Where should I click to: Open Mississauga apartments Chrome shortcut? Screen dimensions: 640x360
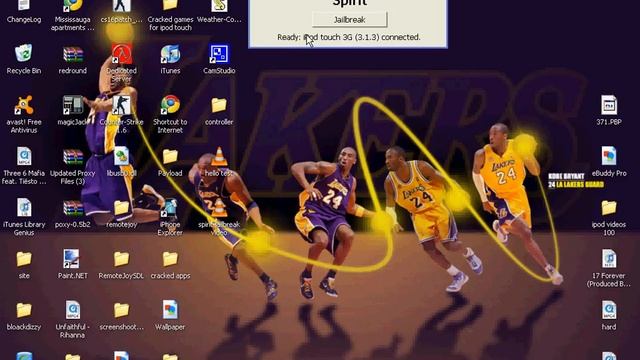click(73, 6)
